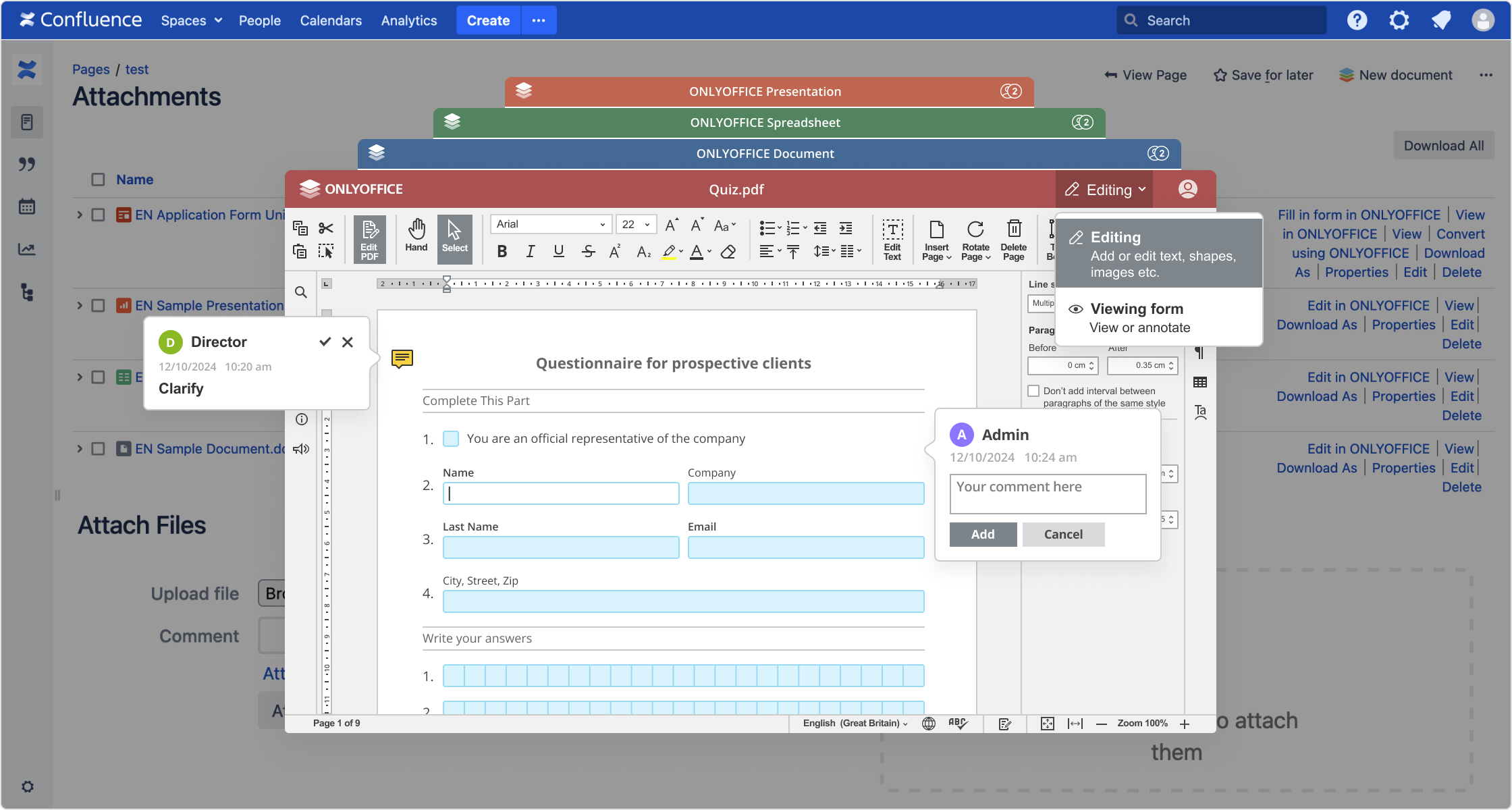Increase the Before spacing stepper
This screenshot has height=810, width=1512.
(x=1091, y=362)
